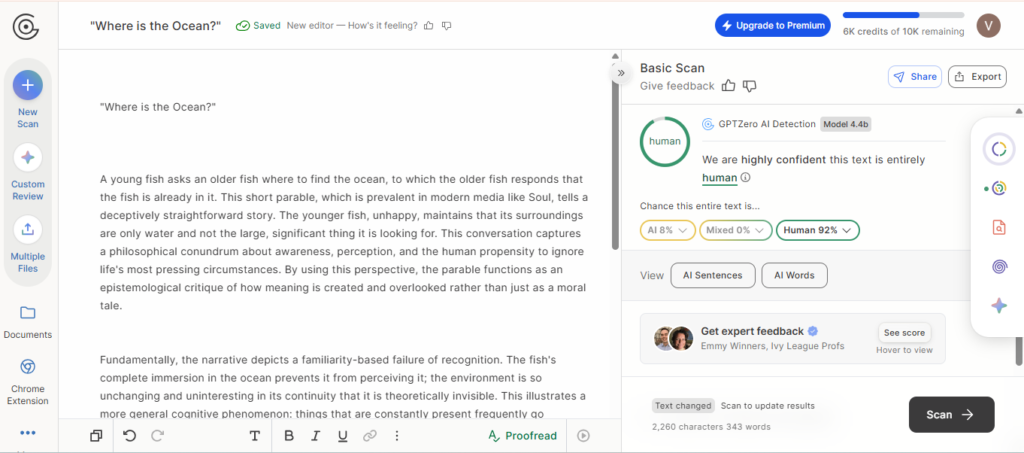Toggle bold formatting in editor toolbar
The width and height of the screenshot is (1024, 453).
(289, 435)
